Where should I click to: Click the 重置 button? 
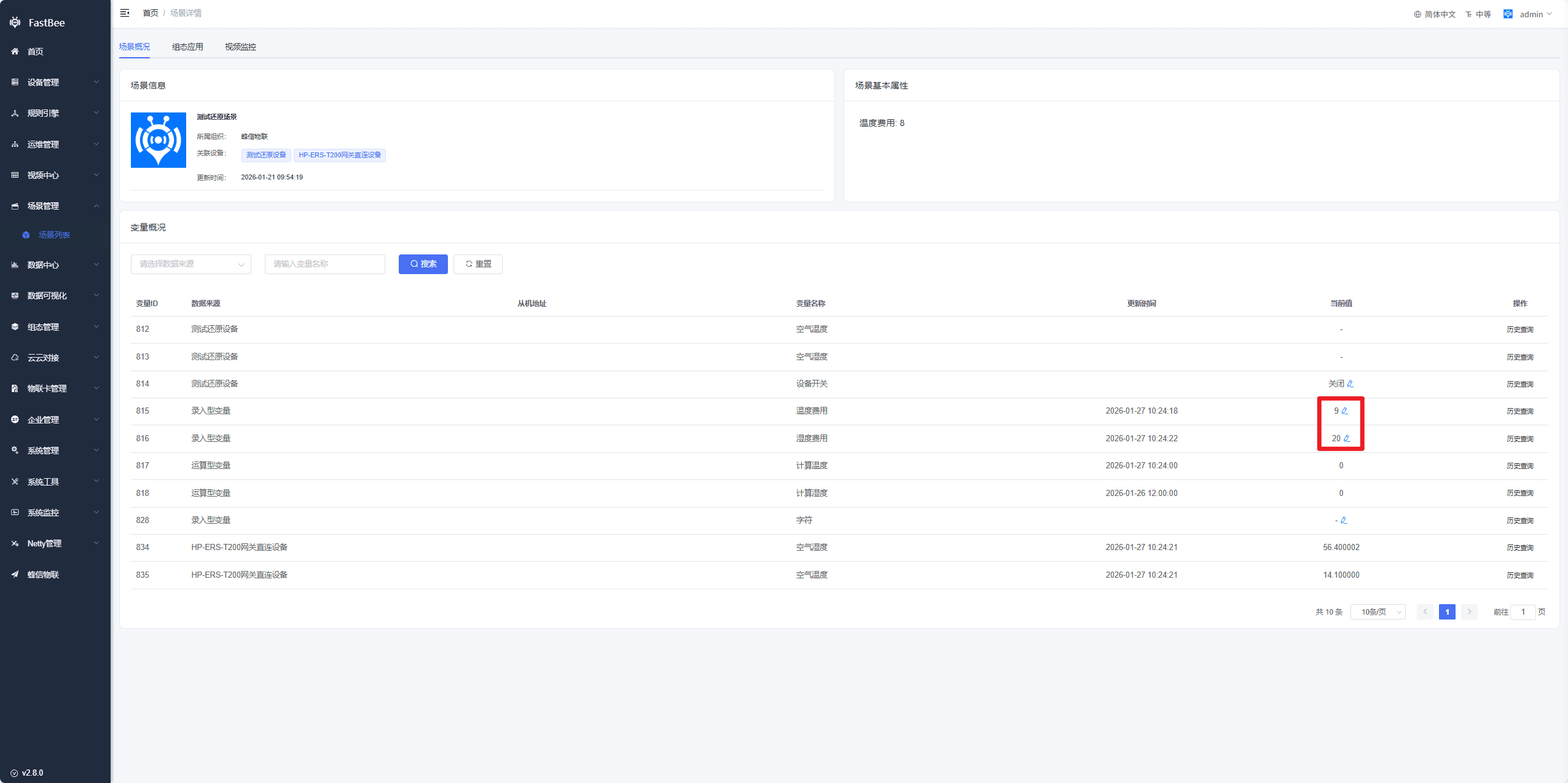(x=478, y=264)
